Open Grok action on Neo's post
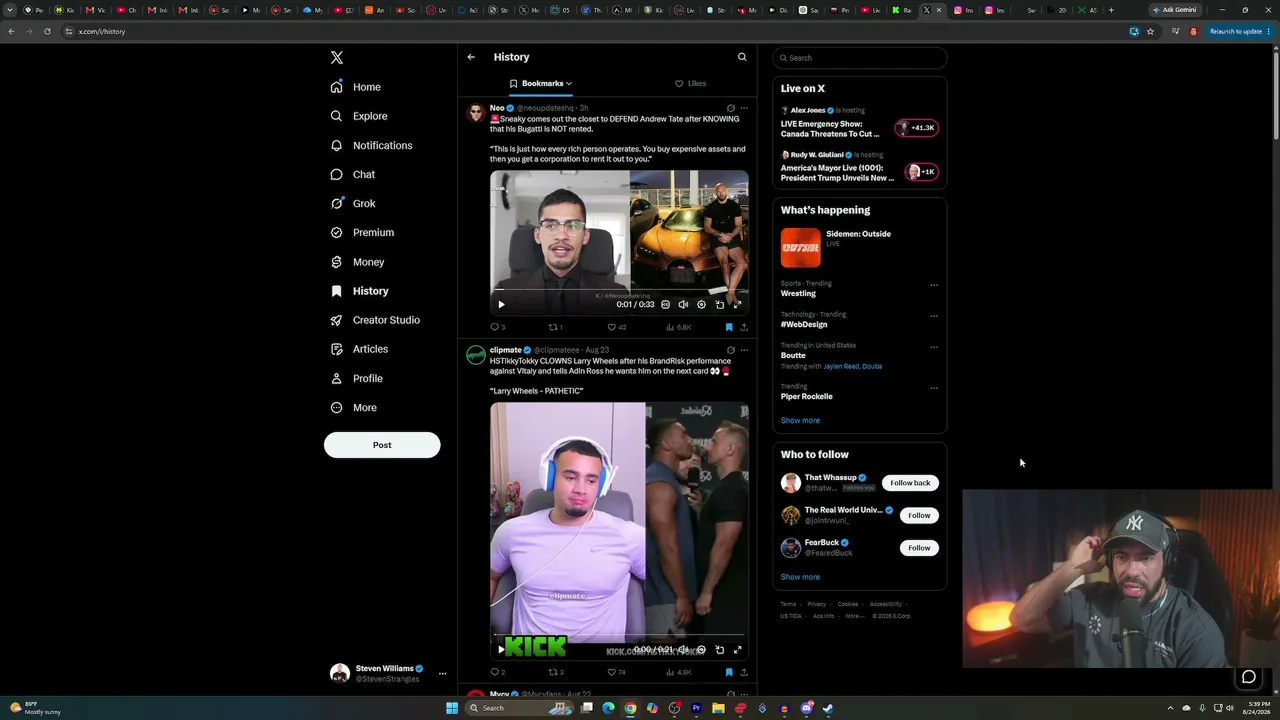Viewport: 1280px width, 720px height. [x=730, y=108]
